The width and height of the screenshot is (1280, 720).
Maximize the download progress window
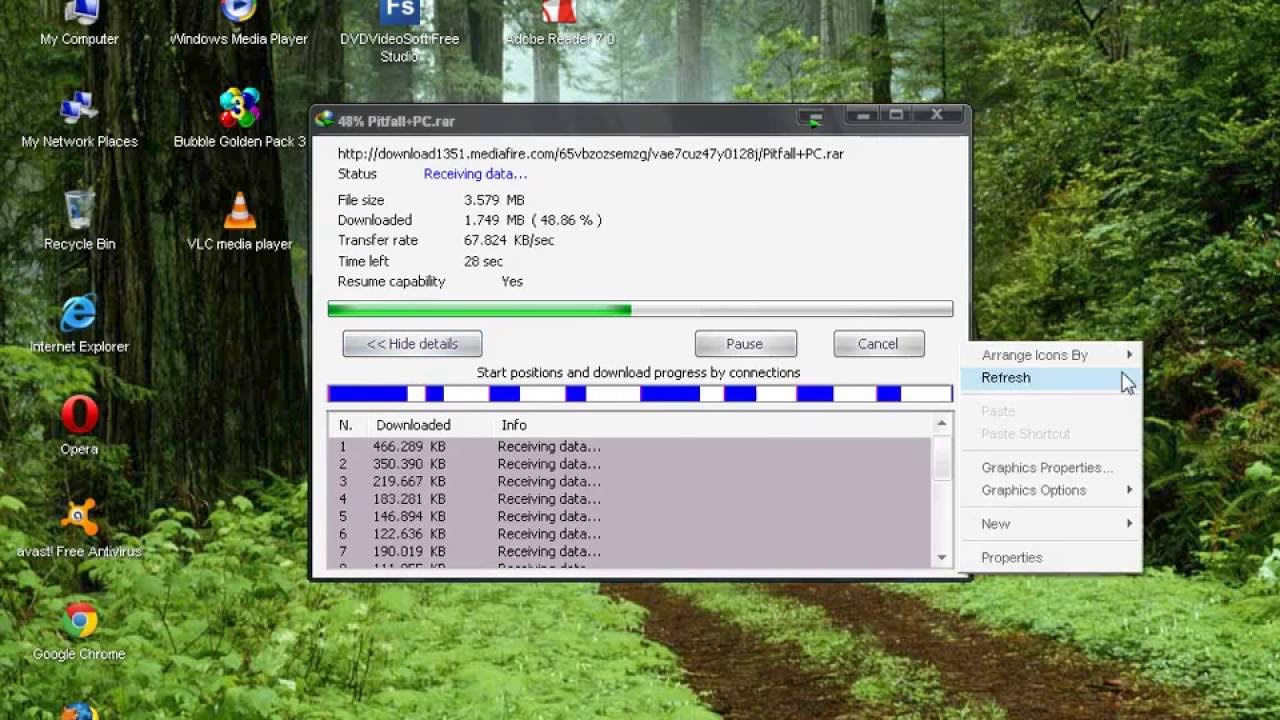(x=896, y=116)
